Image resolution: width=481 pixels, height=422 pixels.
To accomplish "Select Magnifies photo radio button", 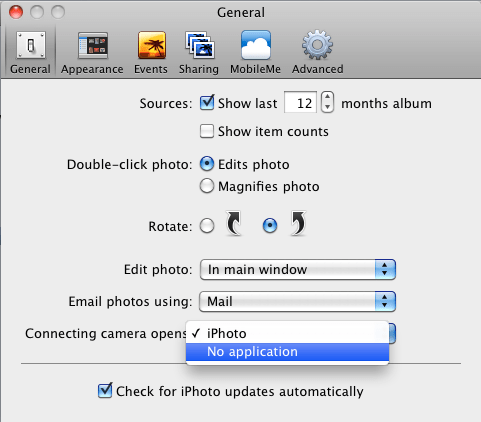I will pyautogui.click(x=207, y=186).
